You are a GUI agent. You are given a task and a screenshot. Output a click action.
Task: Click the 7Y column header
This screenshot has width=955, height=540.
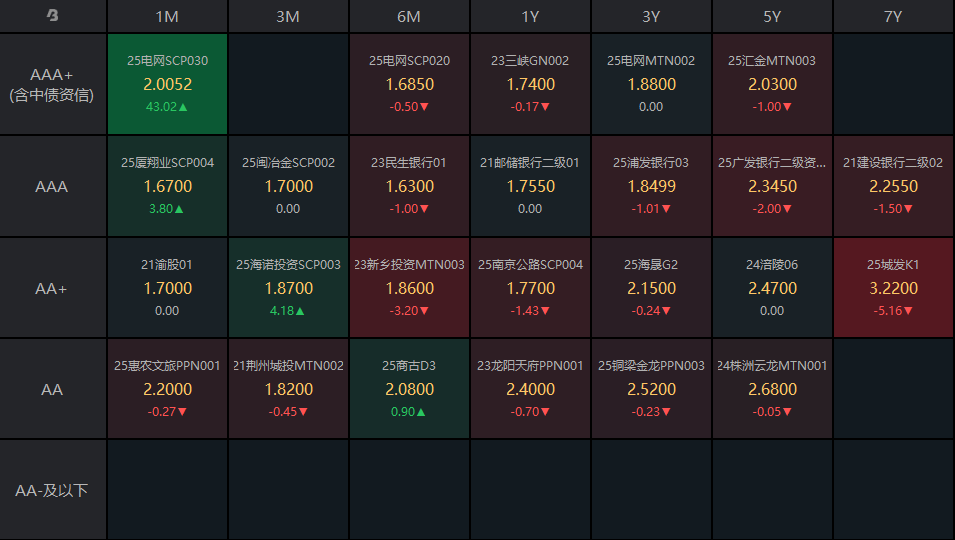click(893, 17)
